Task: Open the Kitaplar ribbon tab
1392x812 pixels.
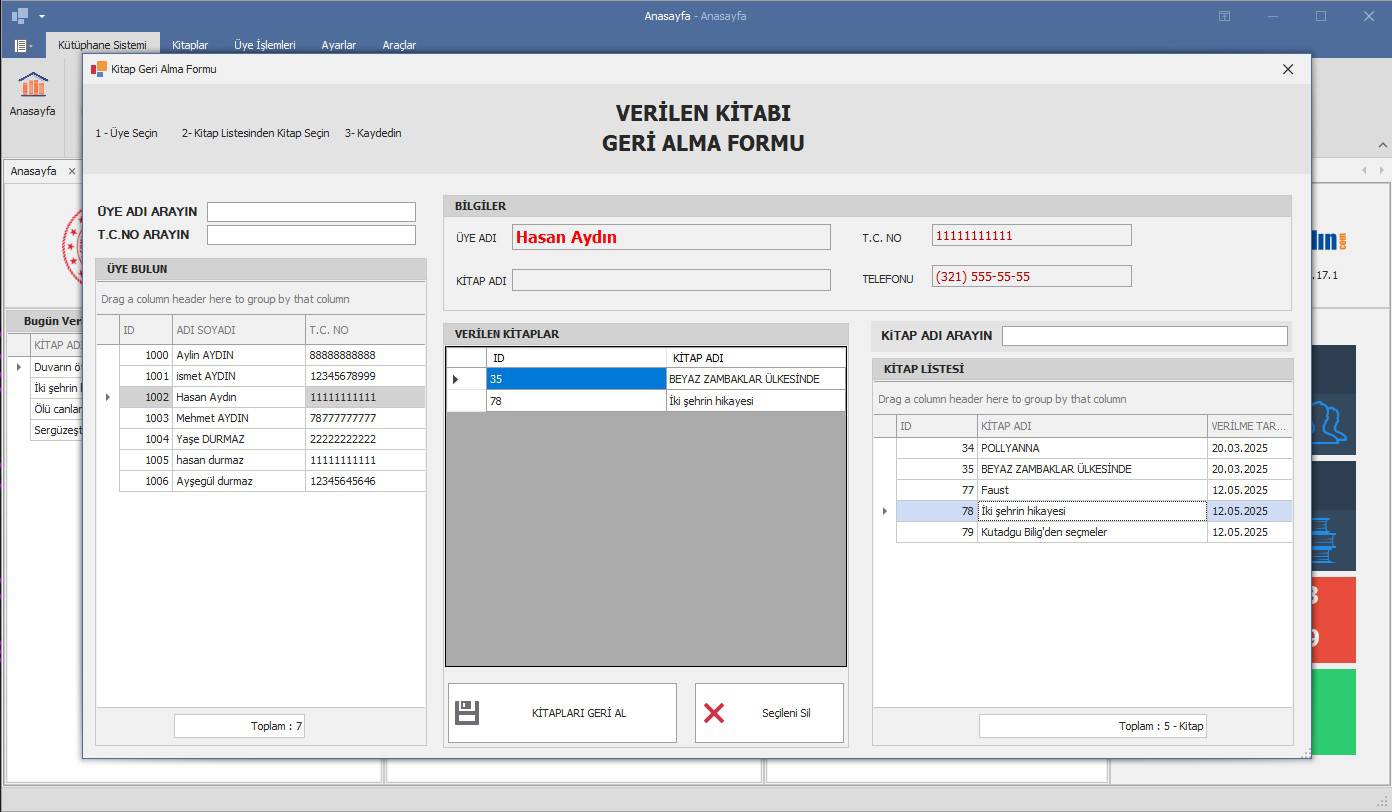Action: click(190, 45)
